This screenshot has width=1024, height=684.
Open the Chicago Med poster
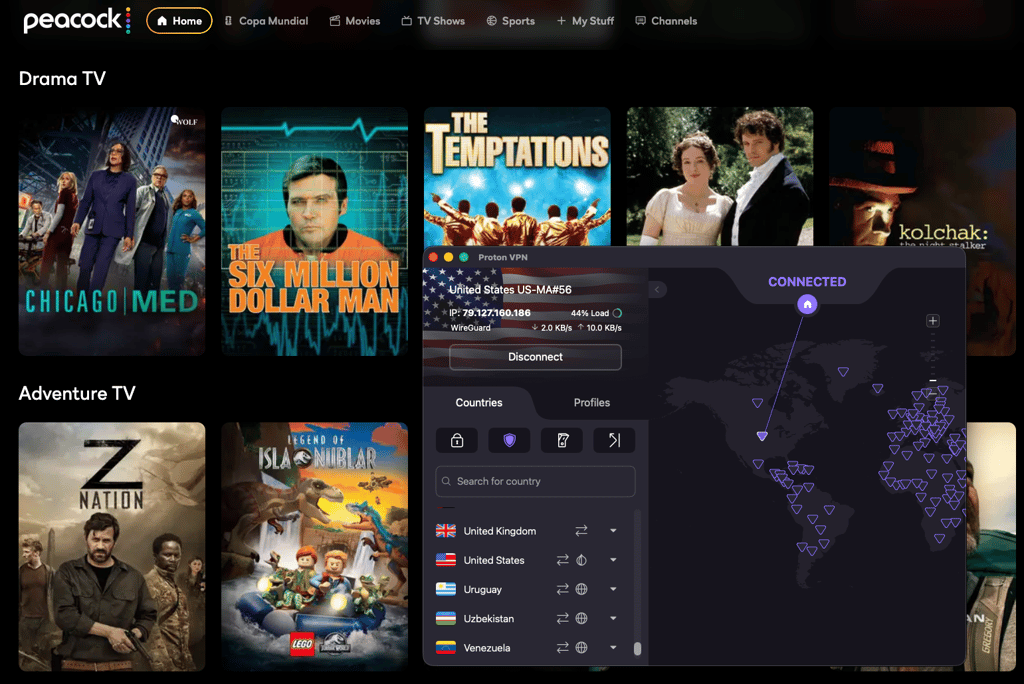pyautogui.click(x=112, y=231)
